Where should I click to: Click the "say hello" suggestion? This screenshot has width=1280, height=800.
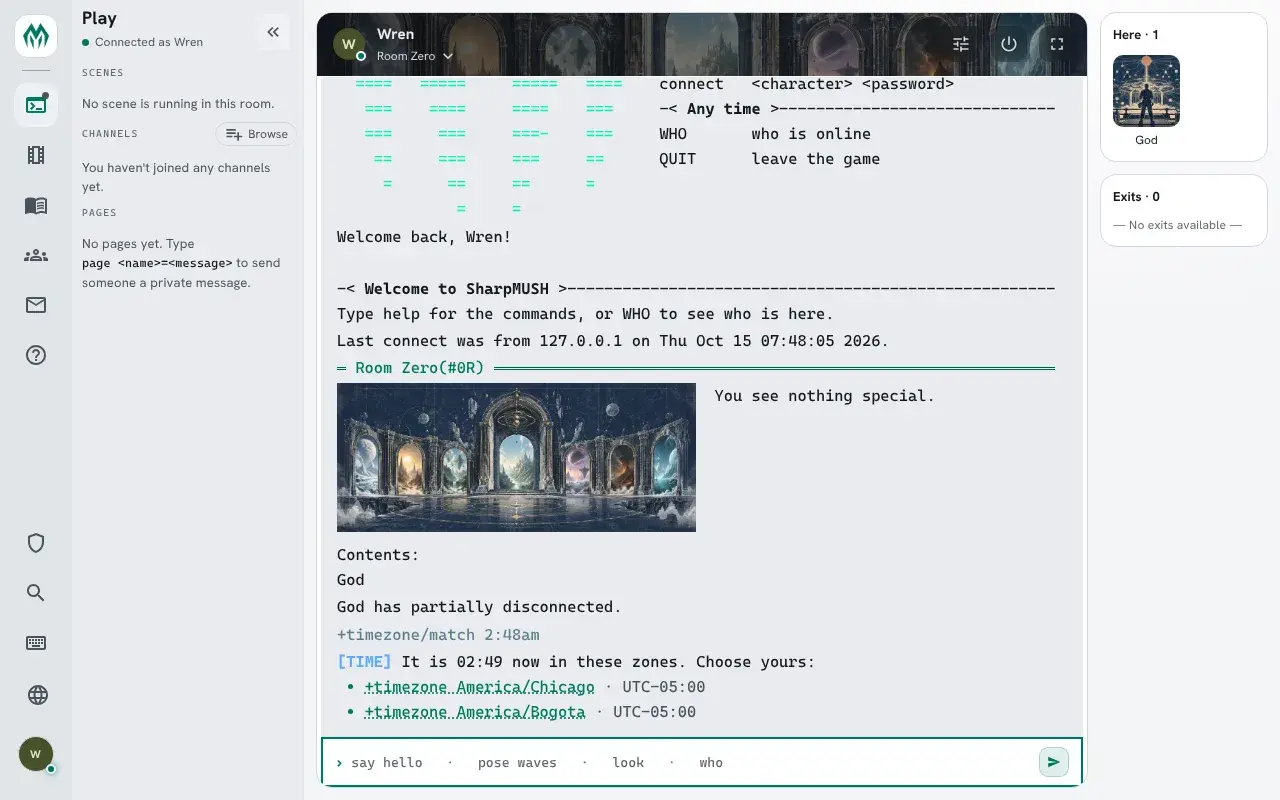pyautogui.click(x=387, y=763)
